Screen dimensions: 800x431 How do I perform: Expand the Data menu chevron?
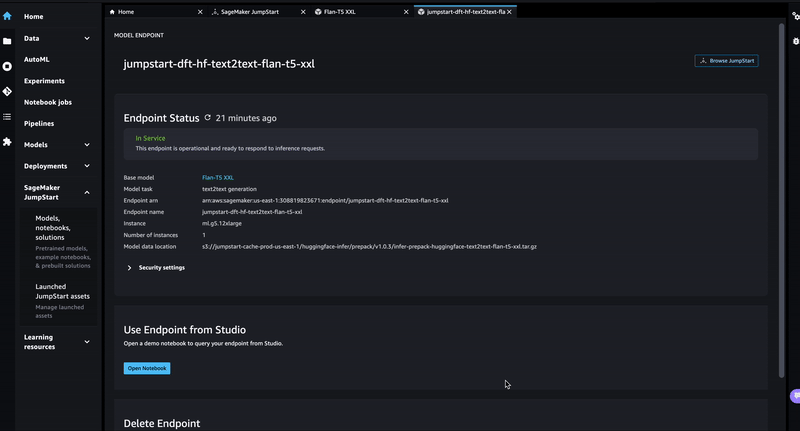click(x=87, y=38)
